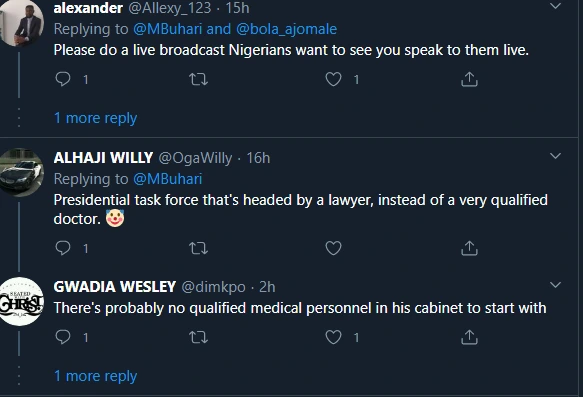The width and height of the screenshot is (583, 397).
Task: Open options chevron on alexander's tweet
Action: point(555,6)
